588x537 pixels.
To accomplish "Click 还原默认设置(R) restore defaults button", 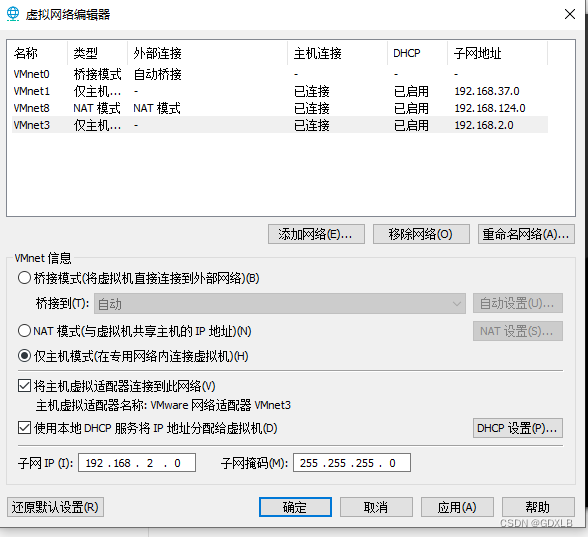I will point(55,507).
